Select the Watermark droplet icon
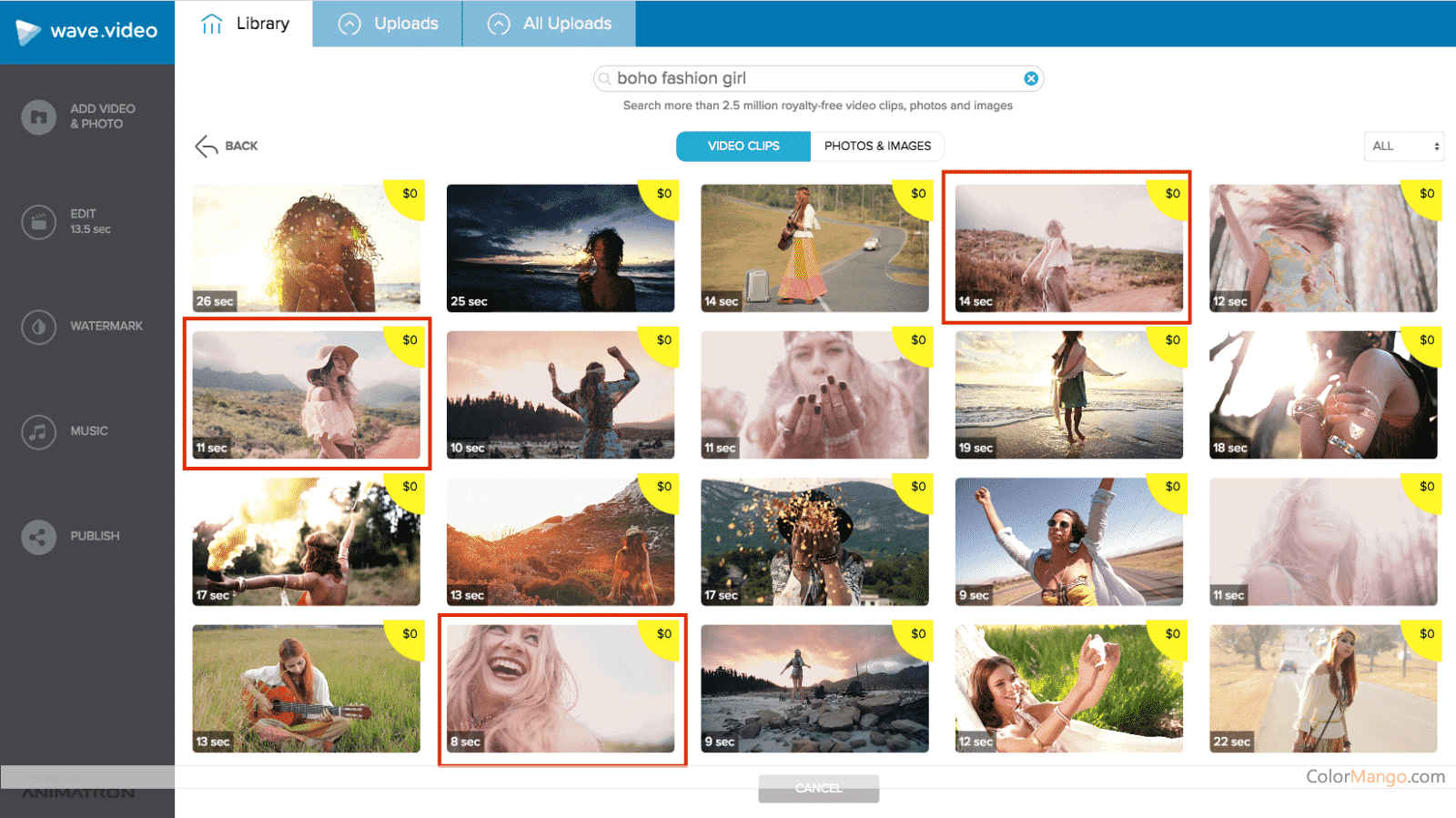This screenshot has width=1456, height=818. (38, 327)
